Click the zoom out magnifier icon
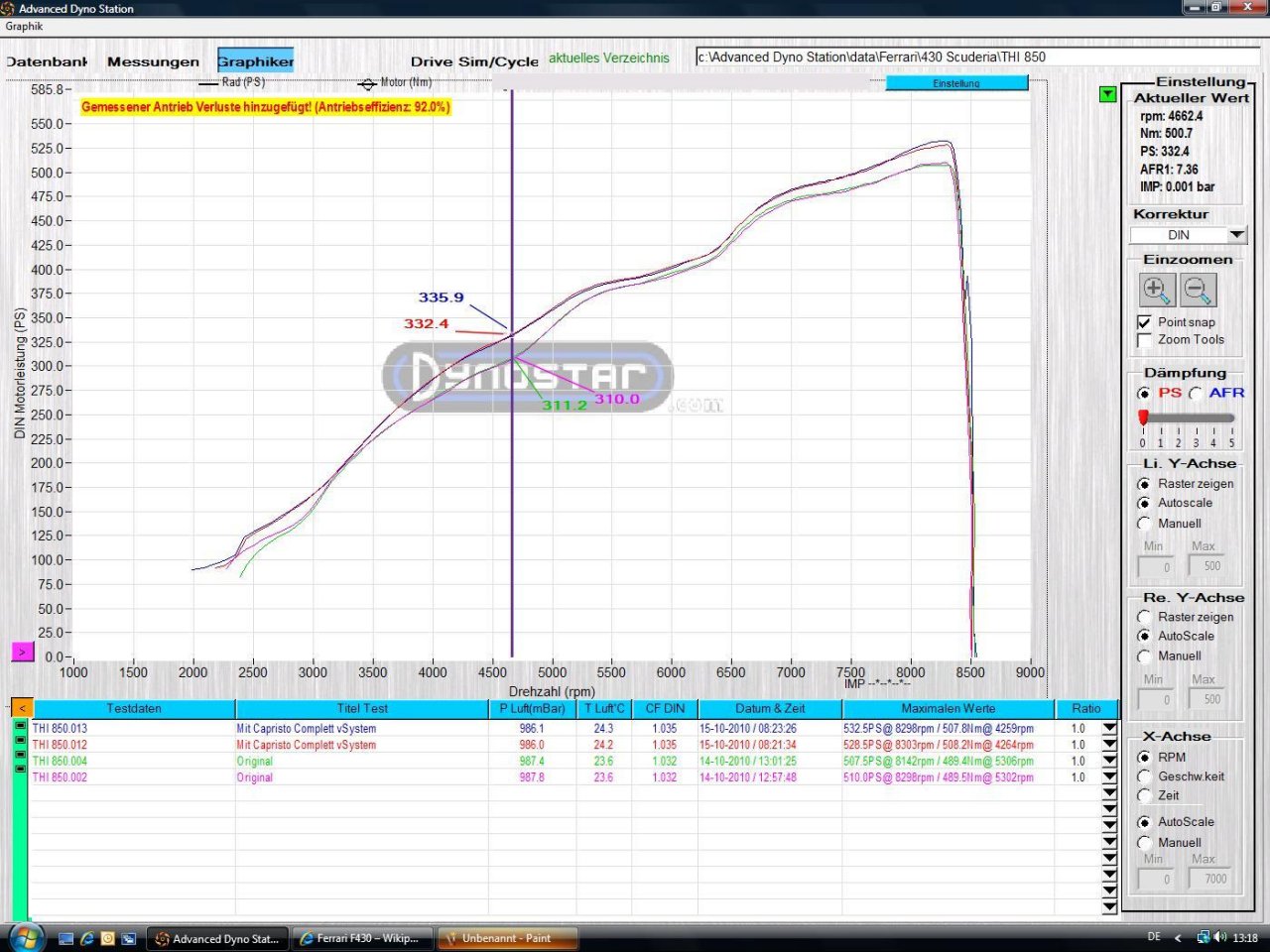 pyautogui.click(x=1198, y=291)
